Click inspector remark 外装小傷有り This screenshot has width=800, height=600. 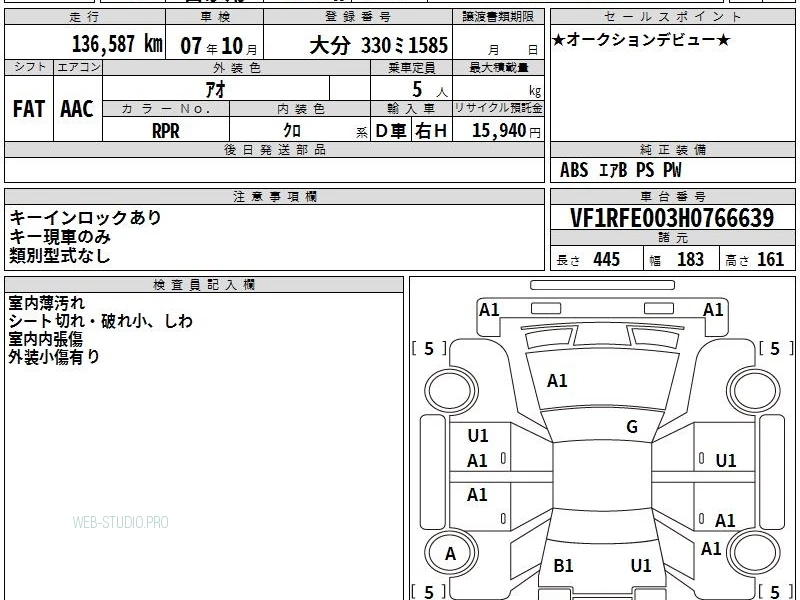click(54, 357)
